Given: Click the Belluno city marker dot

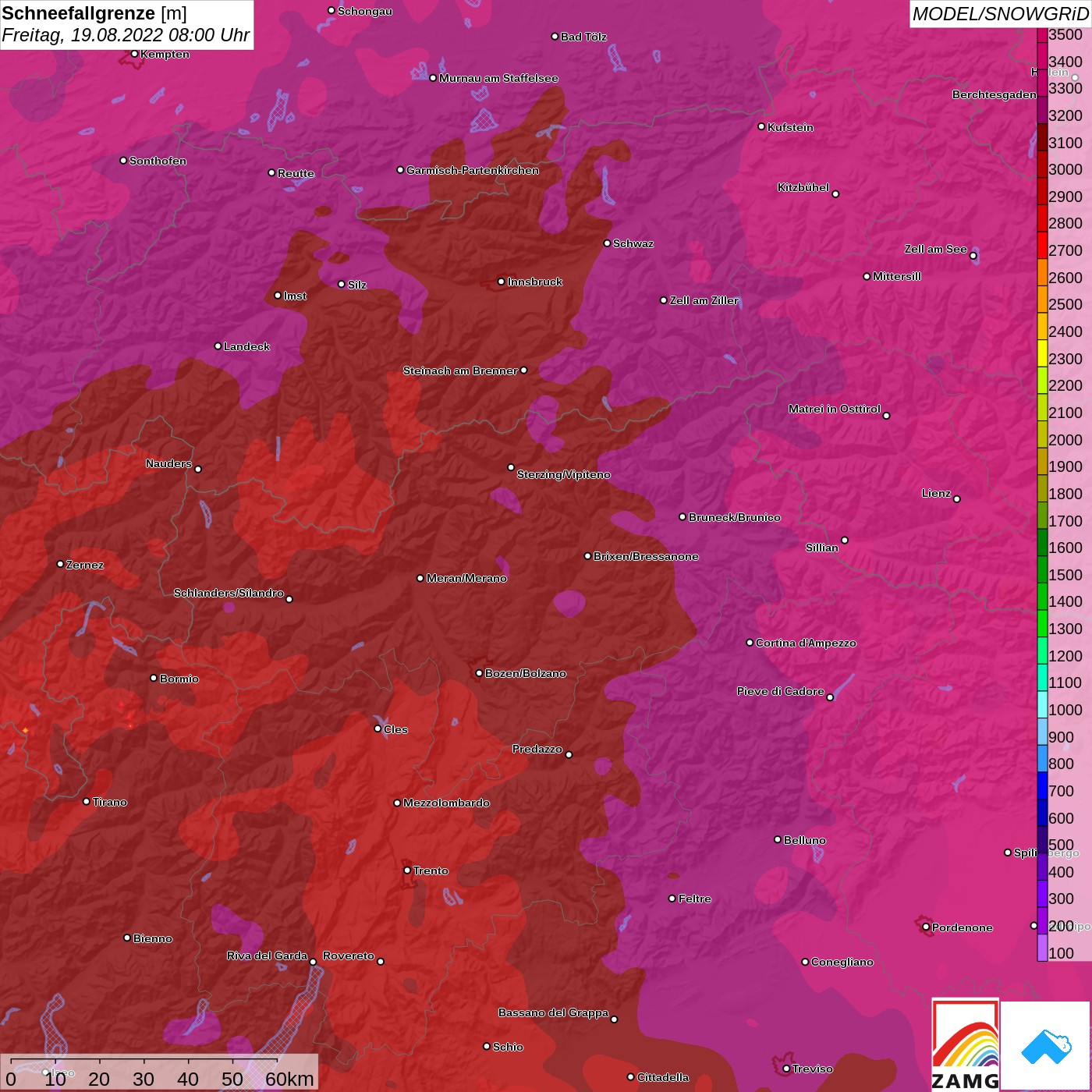Looking at the screenshot, I should (778, 839).
